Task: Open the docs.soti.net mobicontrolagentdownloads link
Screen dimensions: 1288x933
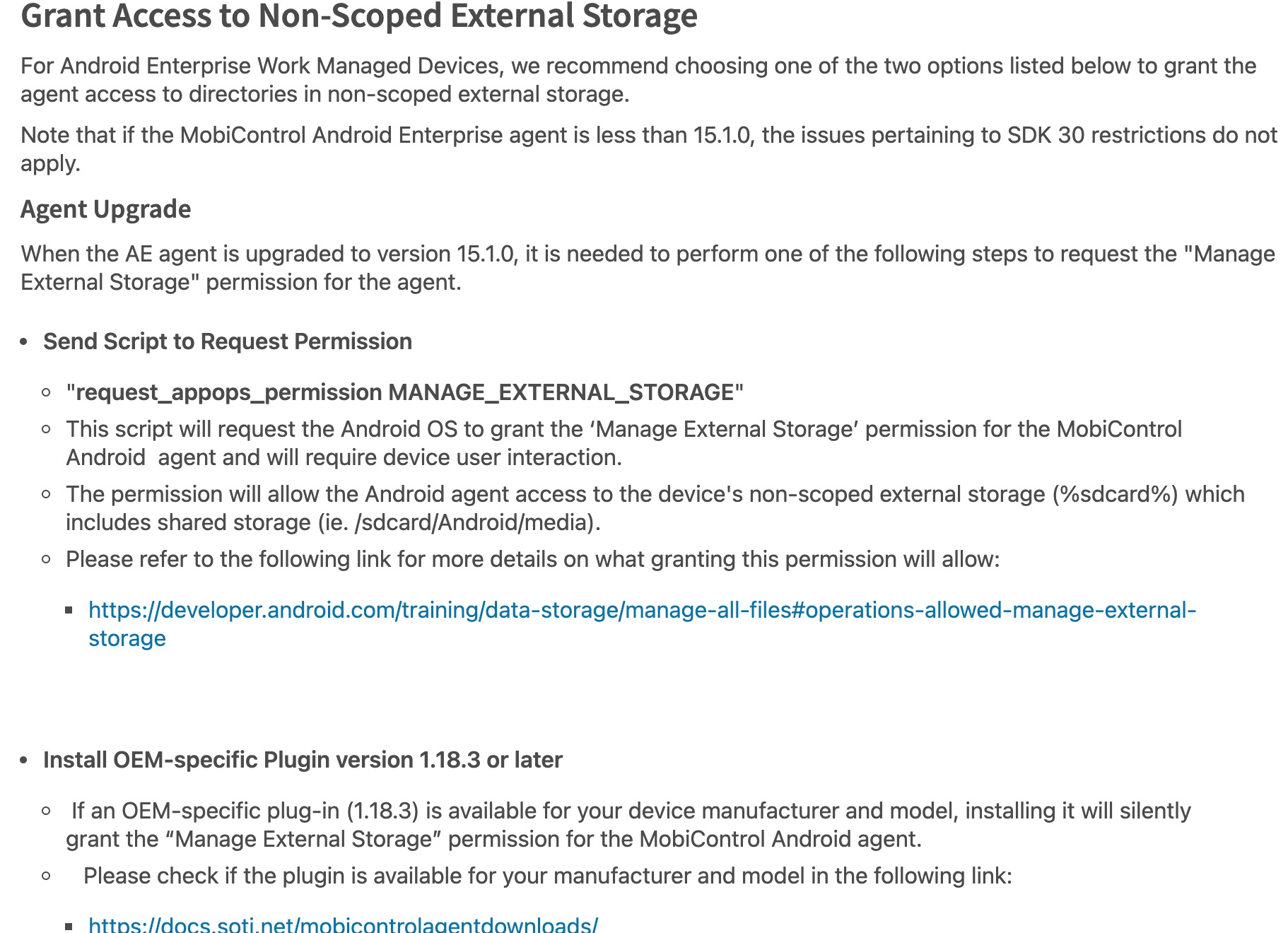Action: pos(343,925)
